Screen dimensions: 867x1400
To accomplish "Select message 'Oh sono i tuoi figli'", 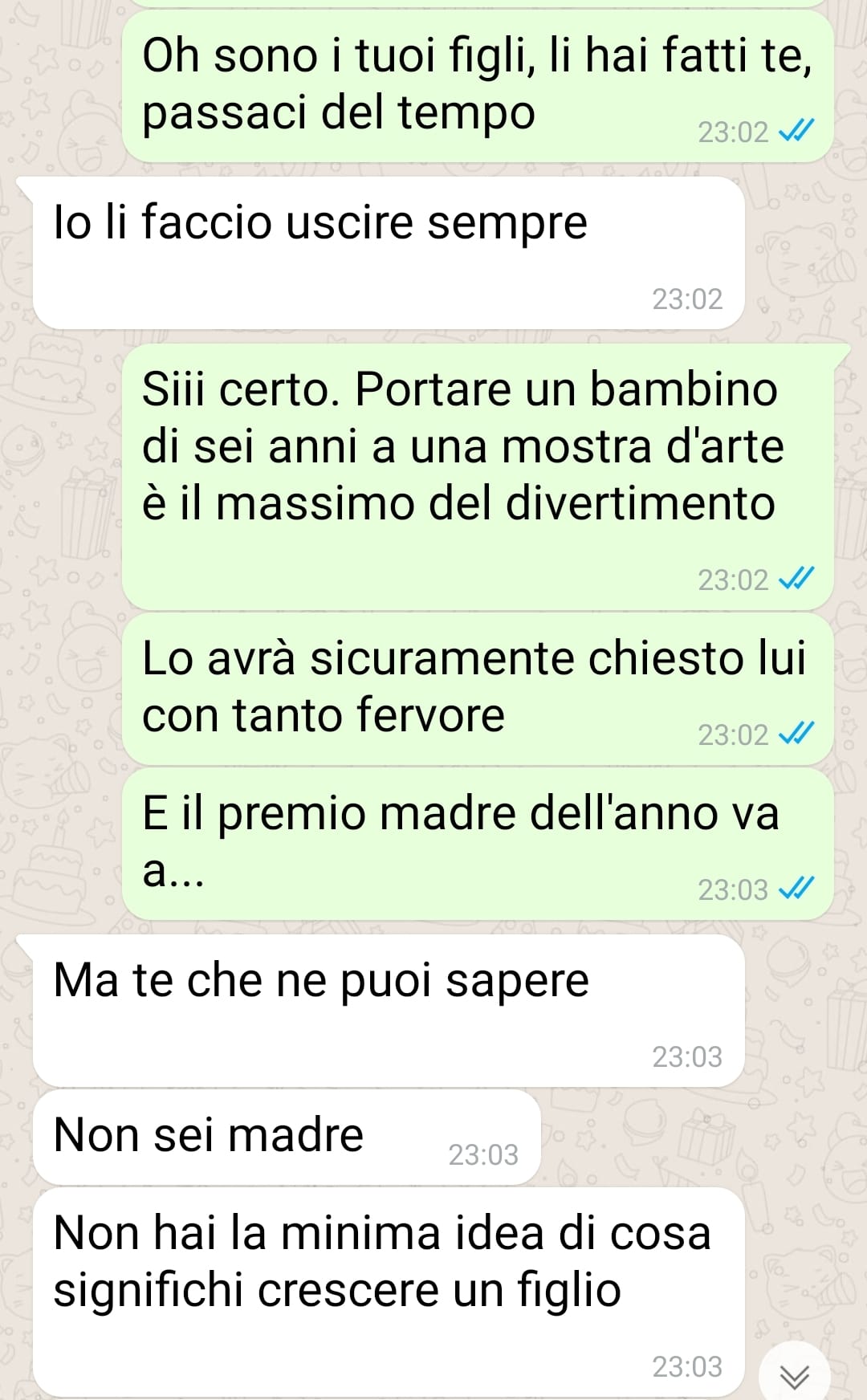I will pos(478,85).
